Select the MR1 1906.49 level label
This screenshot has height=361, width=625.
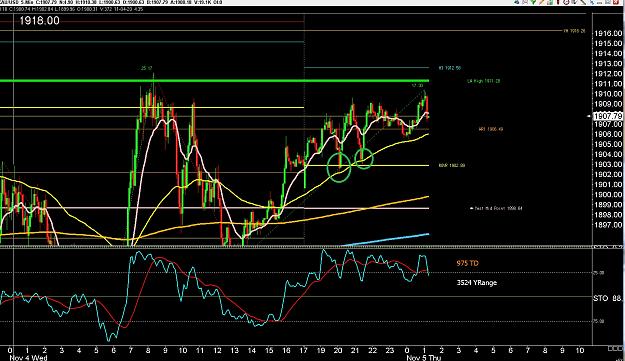click(490, 129)
